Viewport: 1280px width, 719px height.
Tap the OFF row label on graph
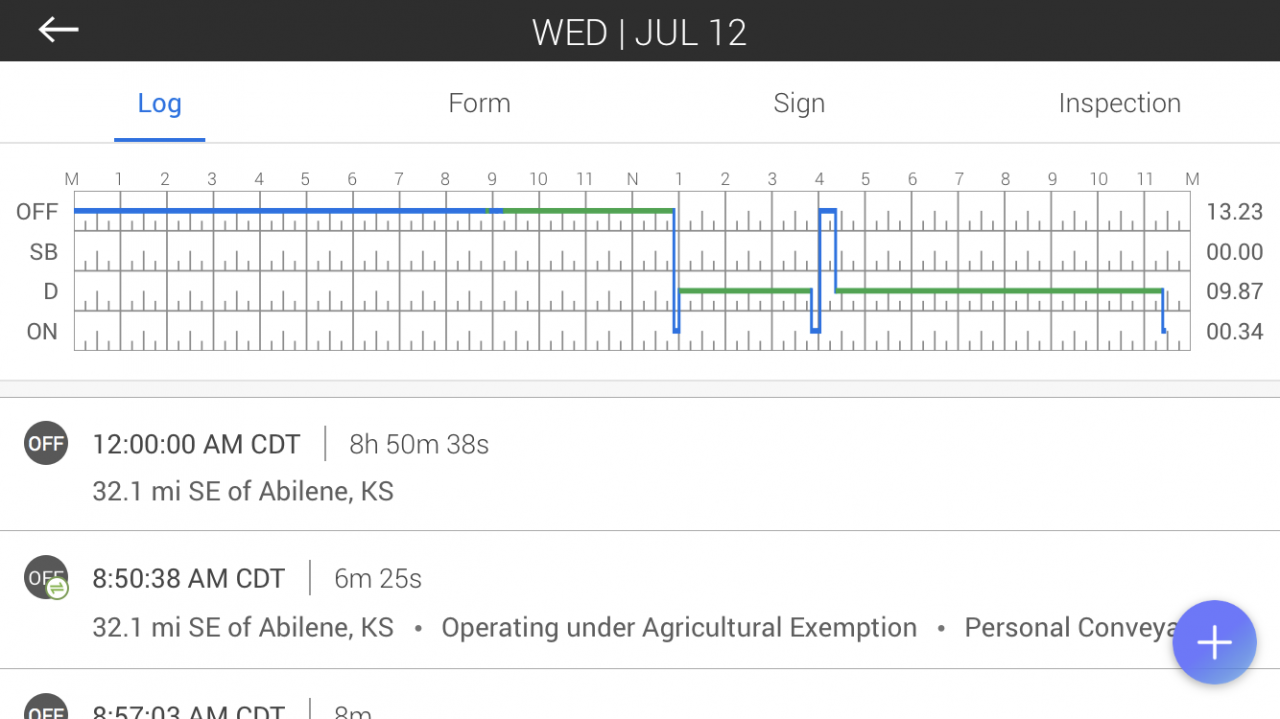coord(37,212)
